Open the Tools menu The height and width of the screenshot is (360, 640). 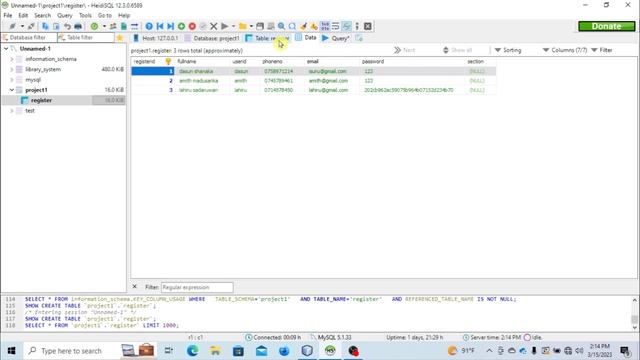tap(85, 16)
